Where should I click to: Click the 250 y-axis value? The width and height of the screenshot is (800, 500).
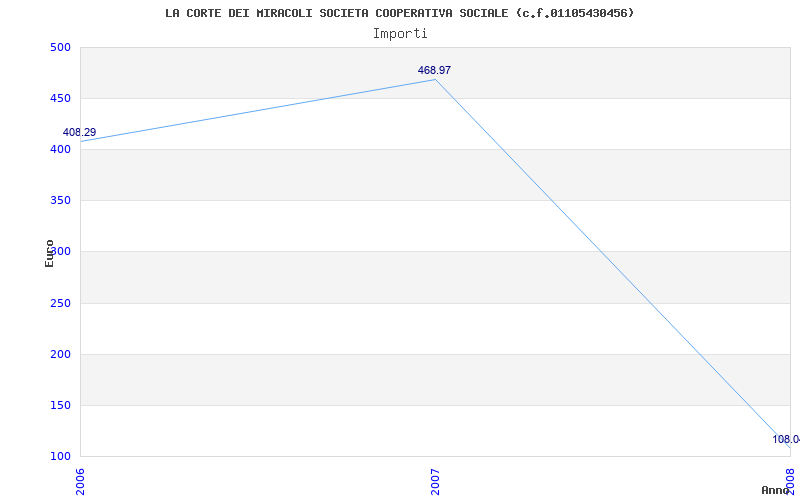(60, 304)
